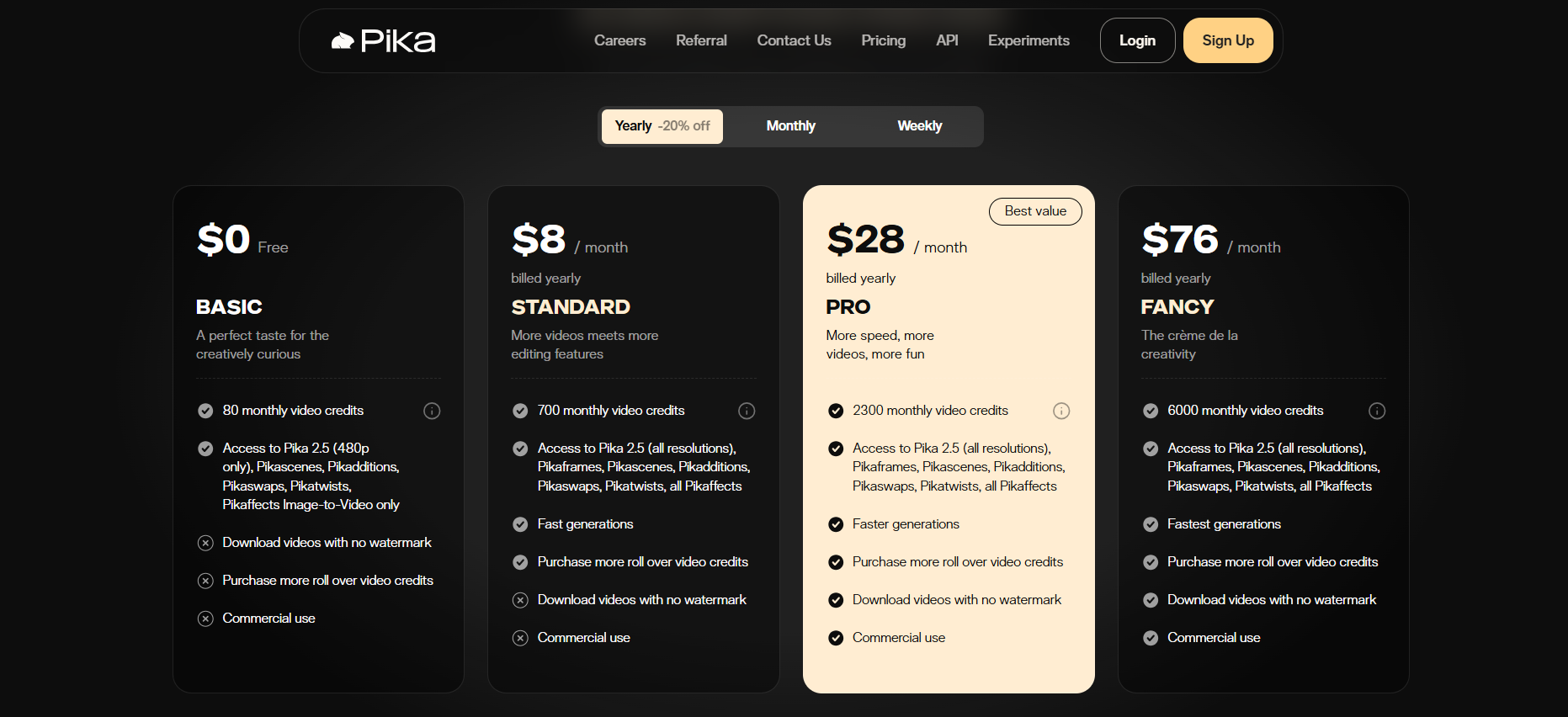Open info icon for 6000 monthly video credits
Image resolution: width=1568 pixels, height=717 pixels.
(1377, 411)
